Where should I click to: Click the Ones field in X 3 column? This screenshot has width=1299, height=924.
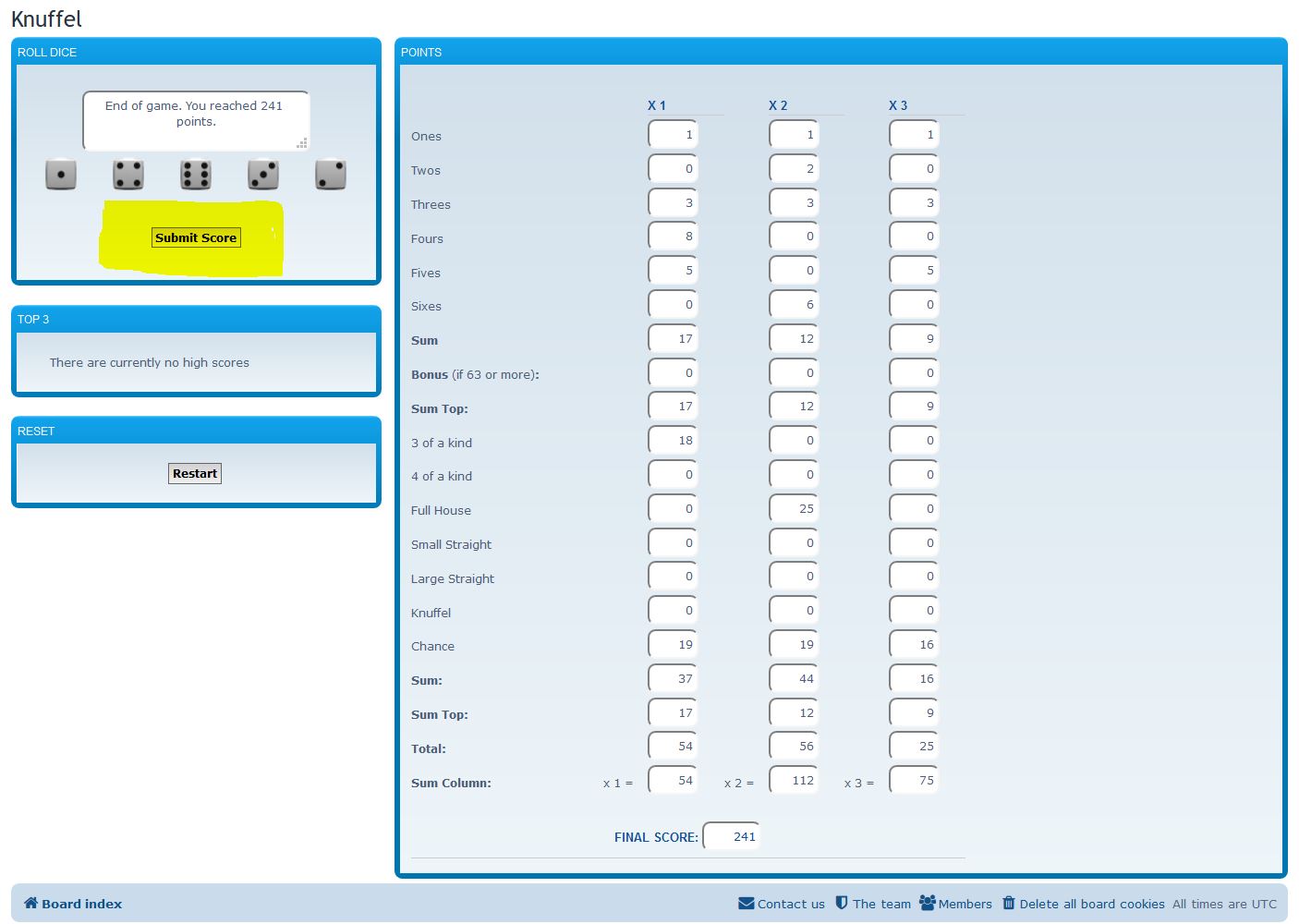pyautogui.click(x=914, y=135)
